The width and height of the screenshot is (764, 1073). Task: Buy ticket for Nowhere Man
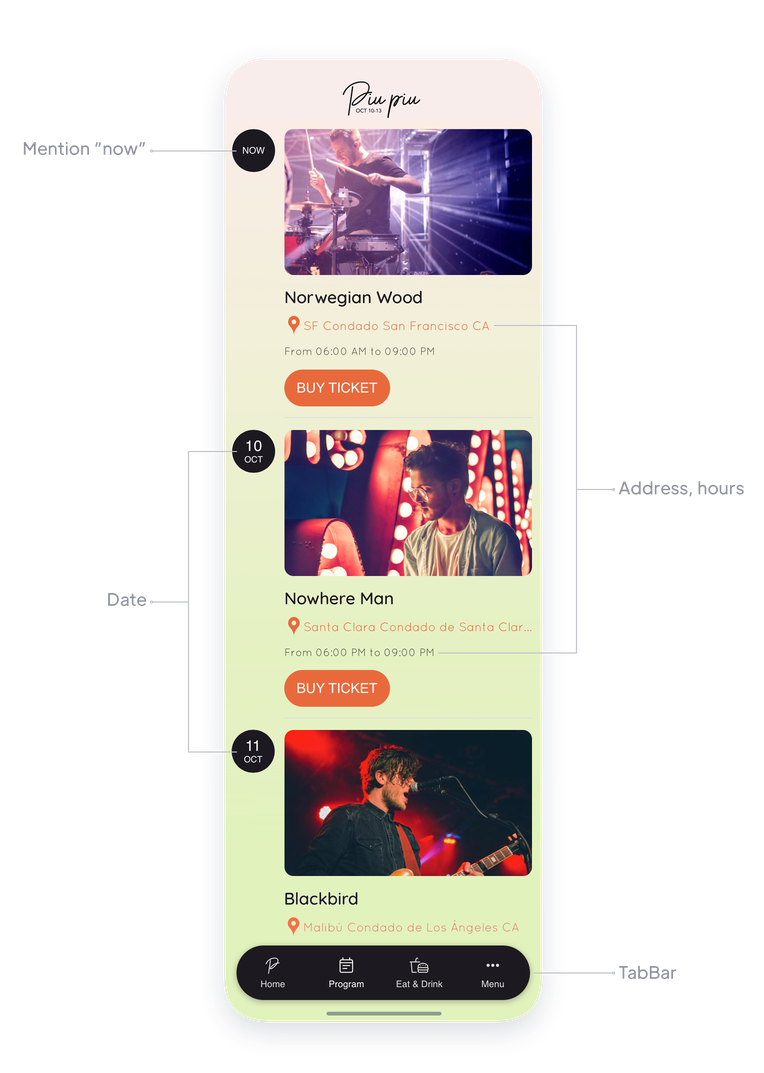pos(337,688)
